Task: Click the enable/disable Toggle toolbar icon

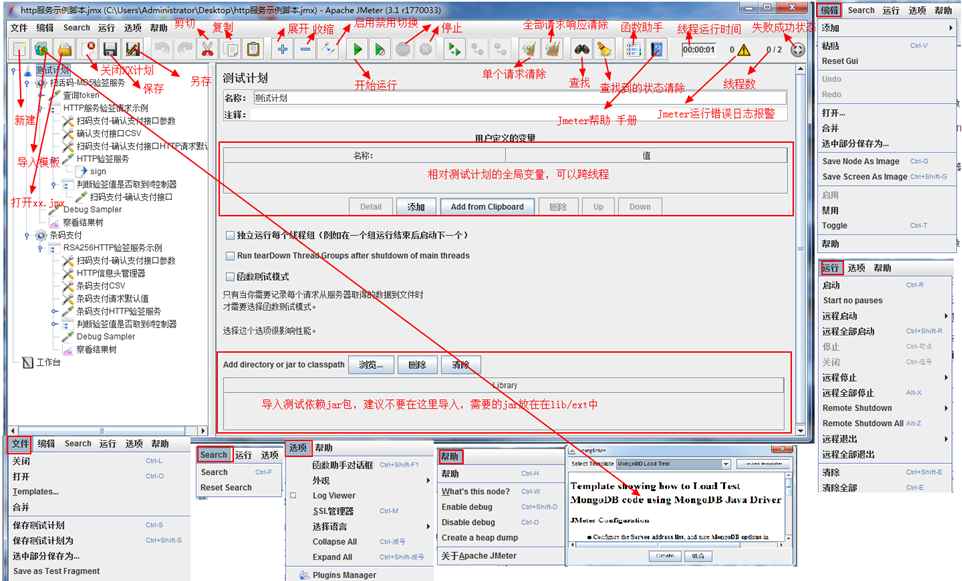Action: tap(328, 49)
